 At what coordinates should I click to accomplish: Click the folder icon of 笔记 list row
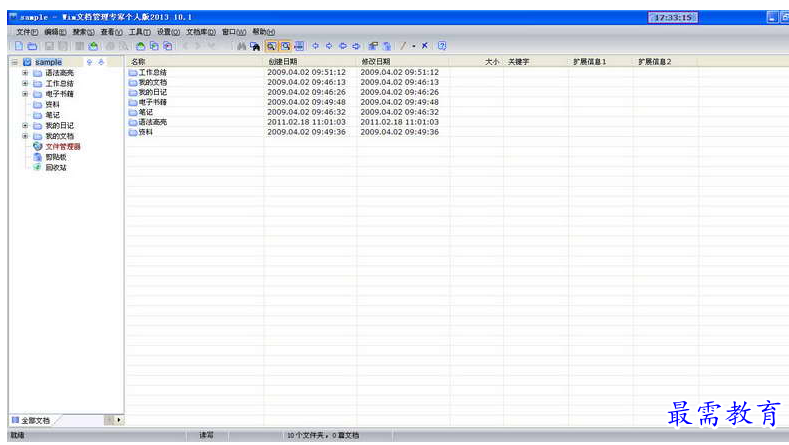(133, 112)
